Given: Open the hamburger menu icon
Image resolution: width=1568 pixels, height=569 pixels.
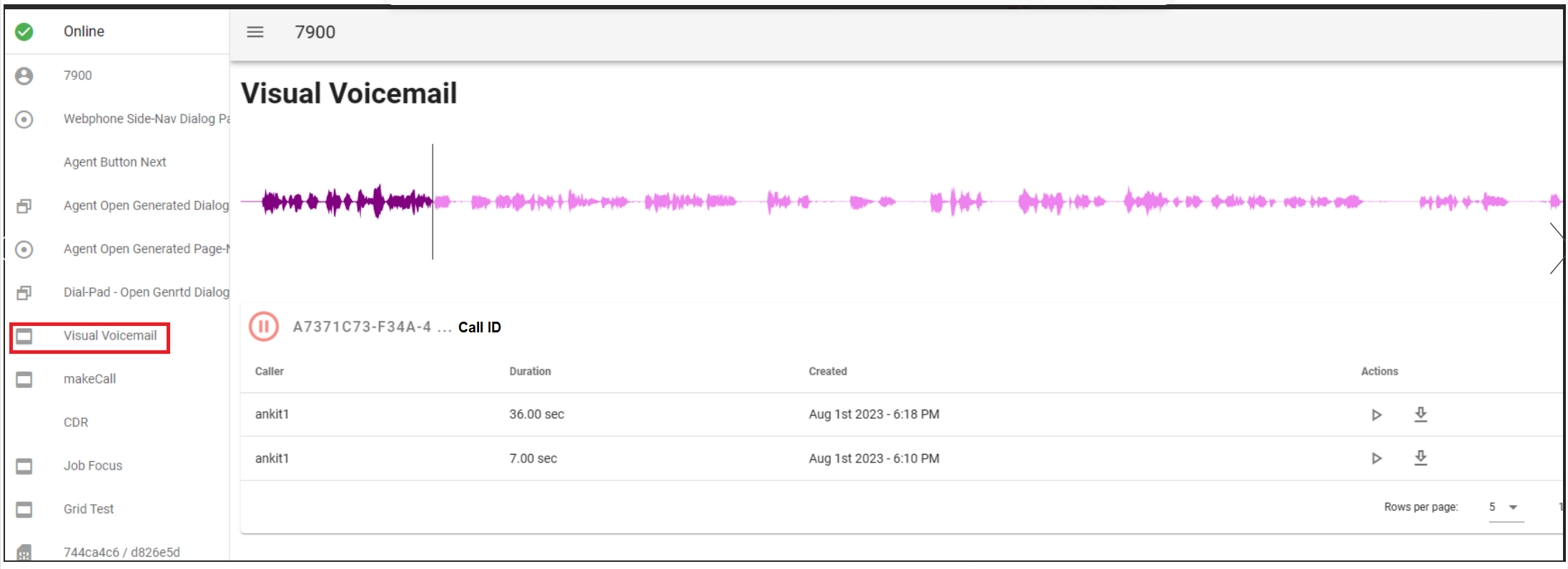Looking at the screenshot, I should 255,32.
